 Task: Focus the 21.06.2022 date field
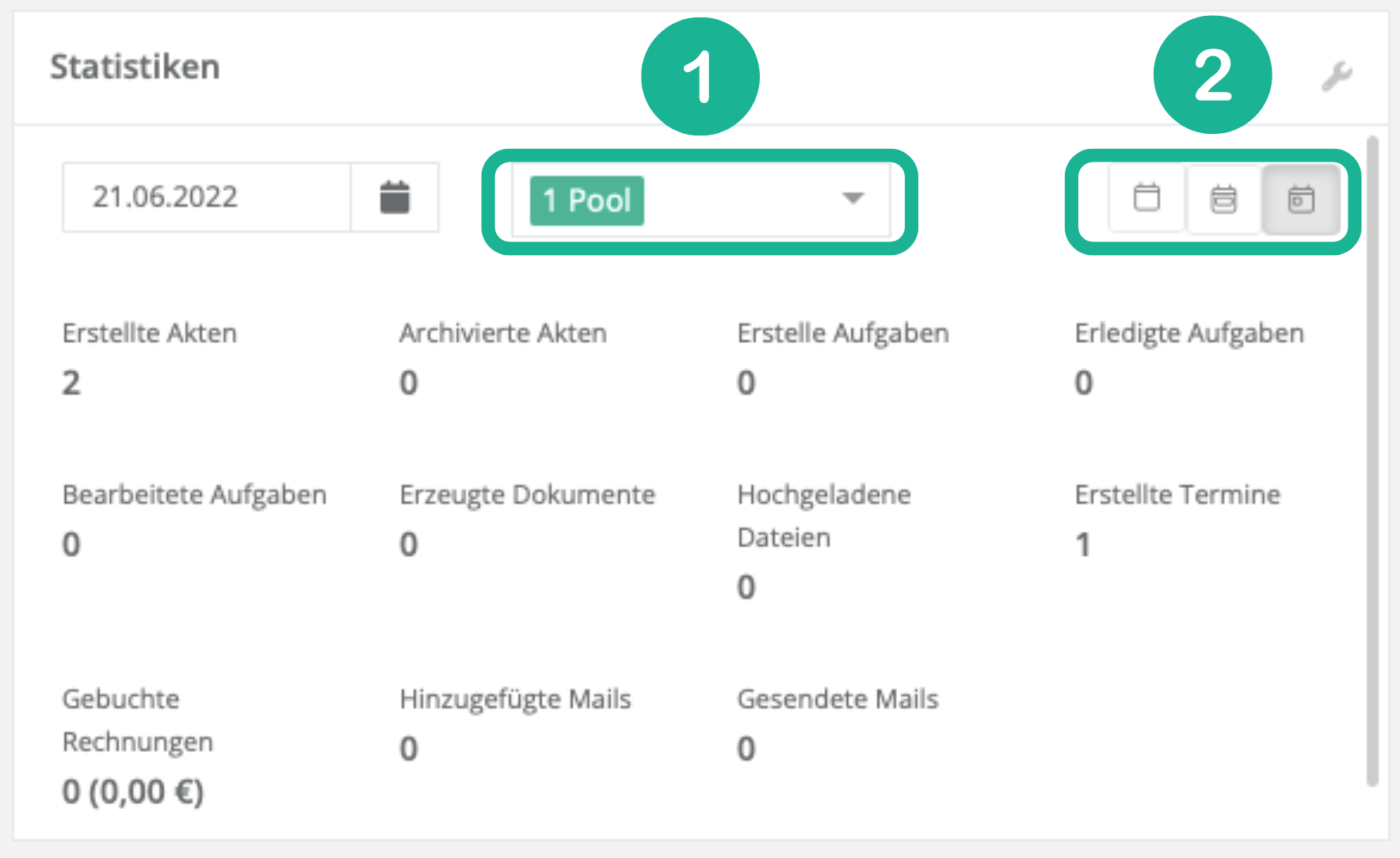[206, 197]
